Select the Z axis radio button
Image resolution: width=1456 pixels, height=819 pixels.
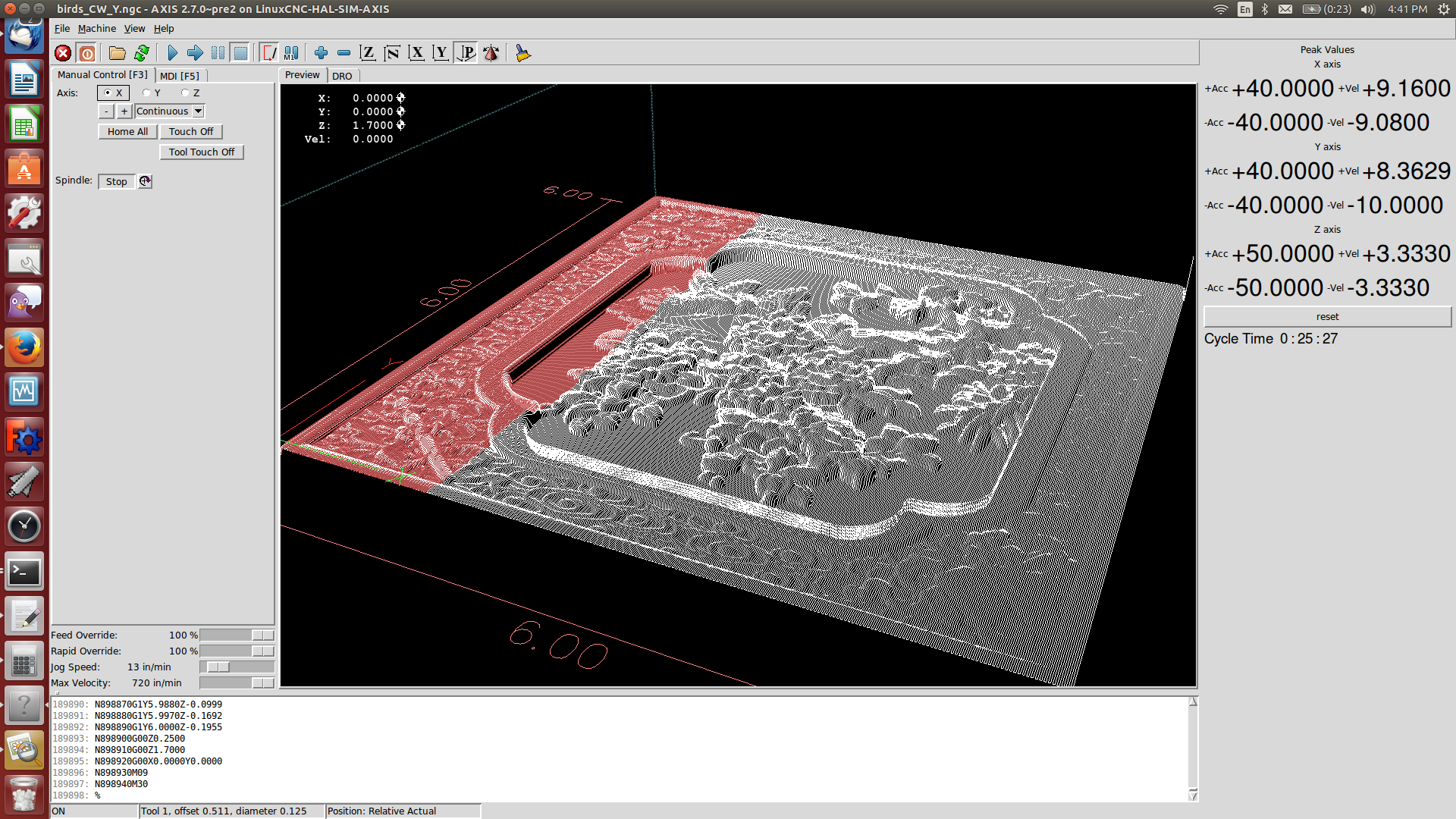[x=185, y=93]
